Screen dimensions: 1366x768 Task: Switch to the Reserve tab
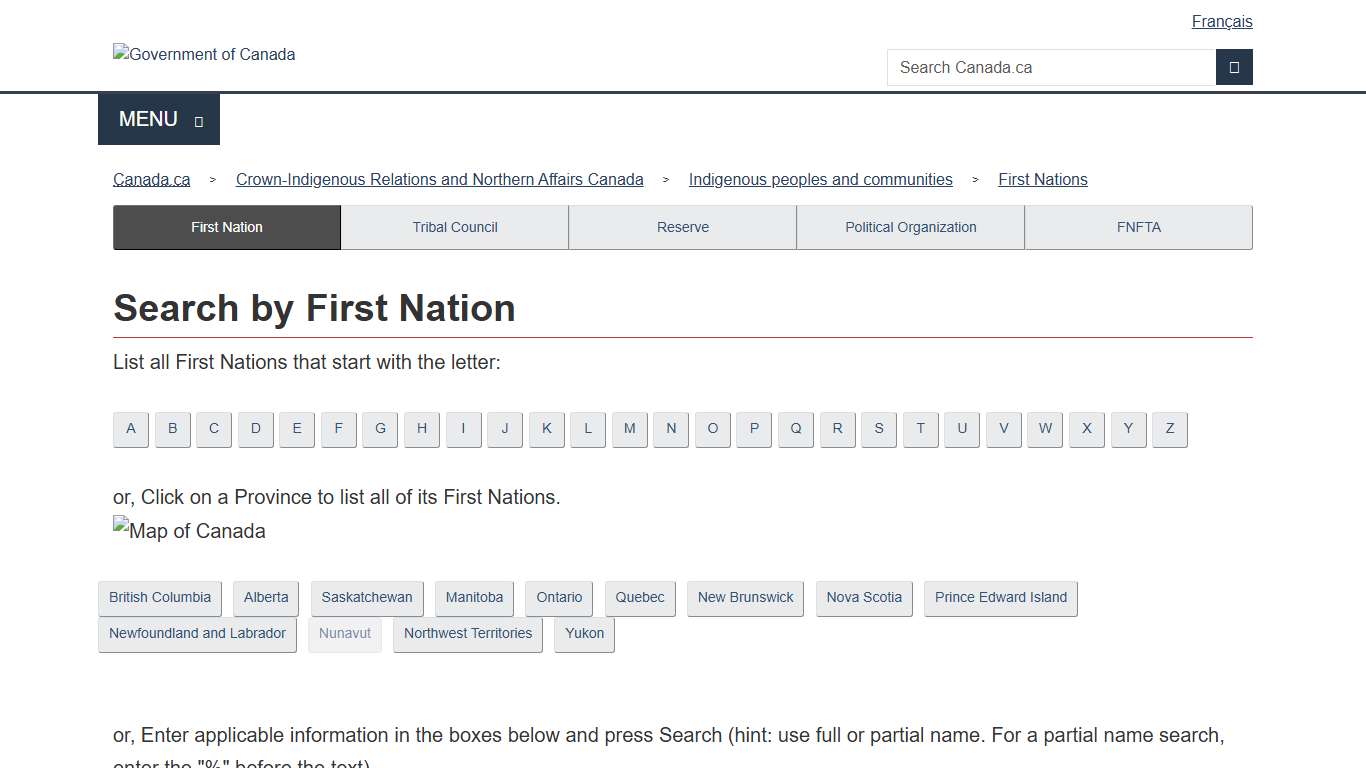tap(682, 227)
